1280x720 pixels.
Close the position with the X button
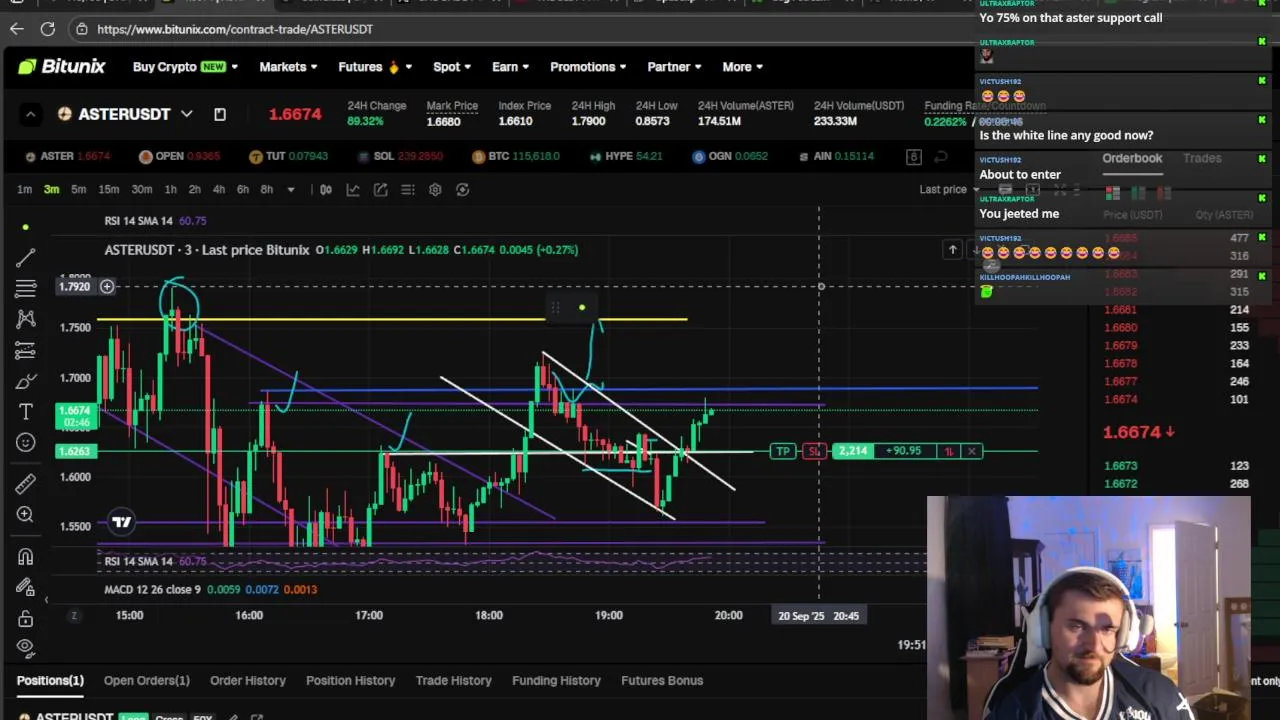971,451
